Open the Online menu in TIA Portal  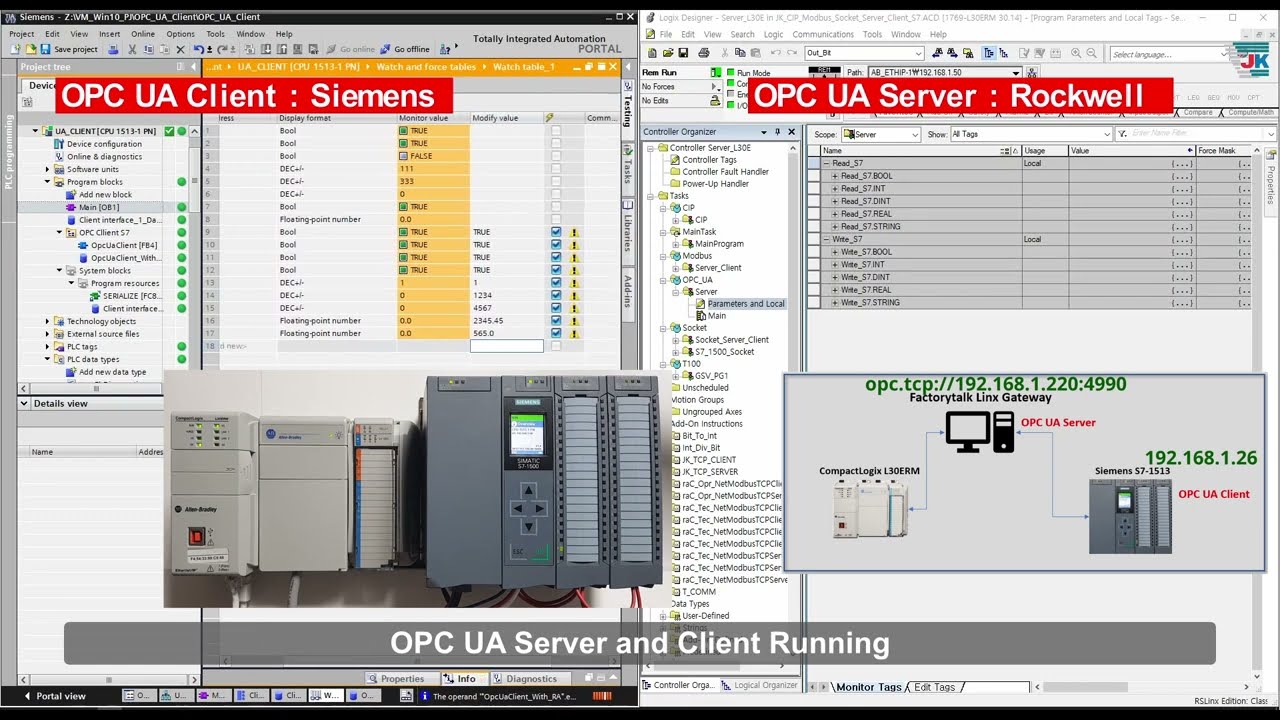(143, 34)
